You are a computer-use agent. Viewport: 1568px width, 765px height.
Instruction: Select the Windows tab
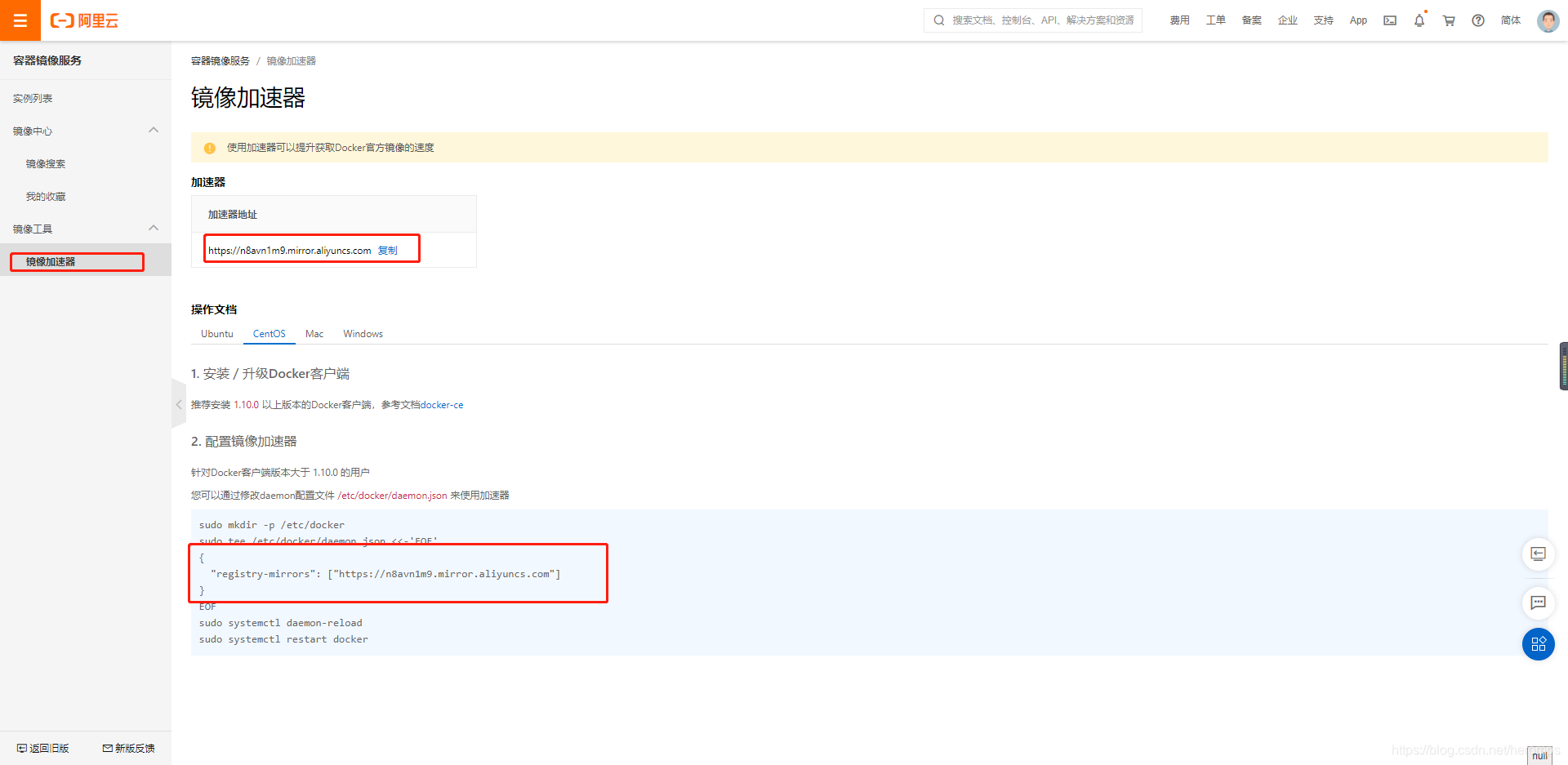click(x=363, y=334)
